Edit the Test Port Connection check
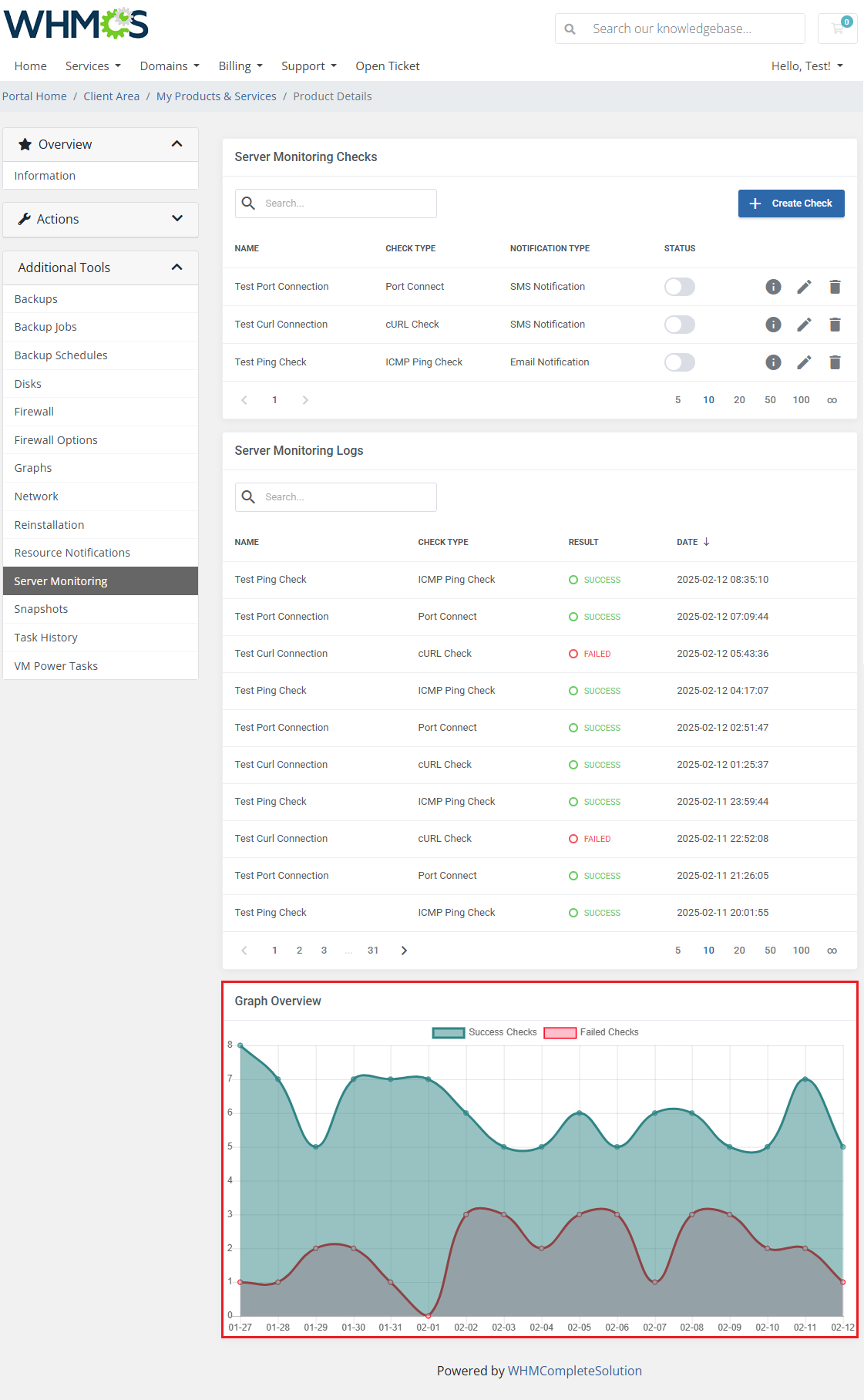This screenshot has height=1400, width=864. pos(804,287)
